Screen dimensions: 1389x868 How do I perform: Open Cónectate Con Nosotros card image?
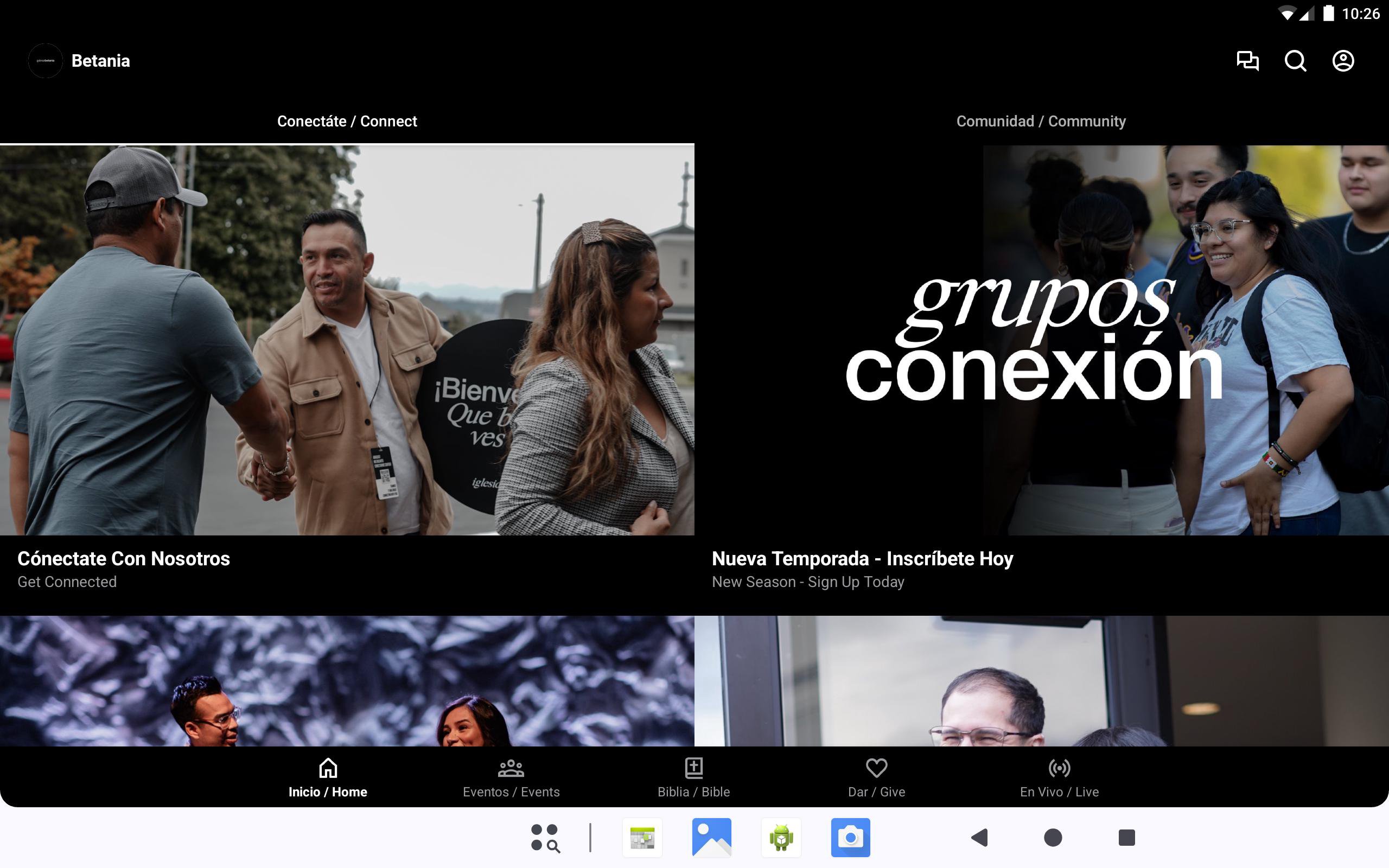[347, 340]
